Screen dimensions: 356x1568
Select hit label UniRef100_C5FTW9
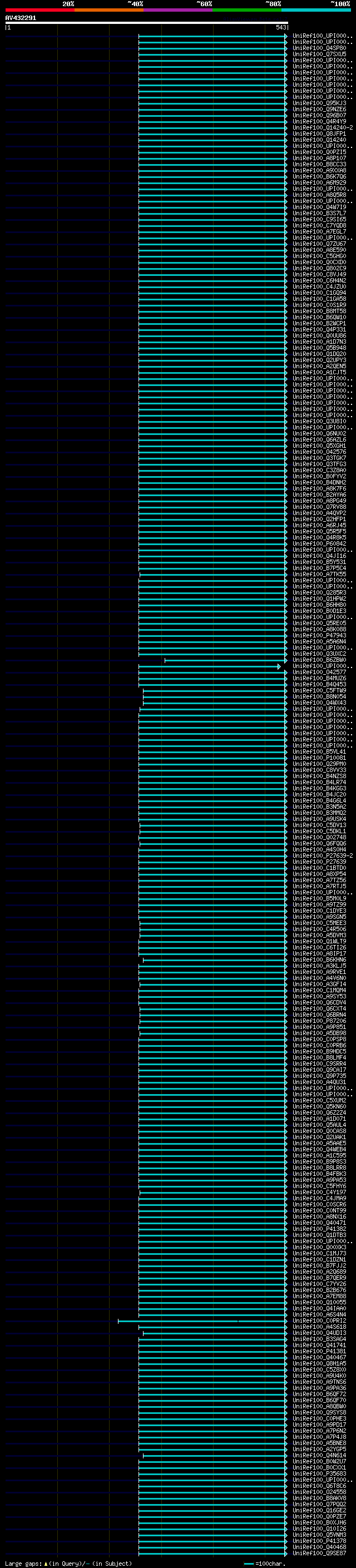pos(319,691)
